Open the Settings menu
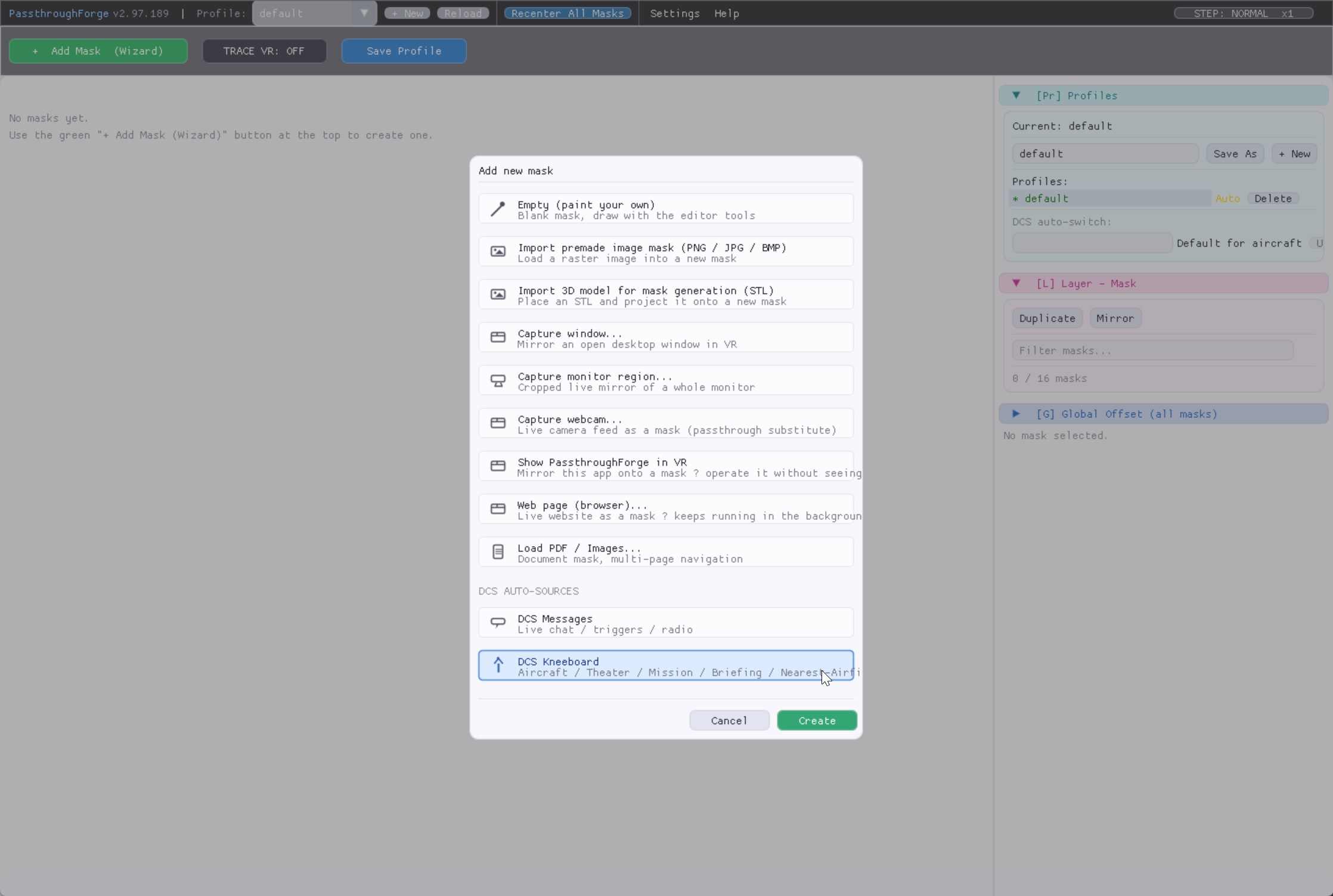Screen dimensions: 1333x896 [x=675, y=13]
